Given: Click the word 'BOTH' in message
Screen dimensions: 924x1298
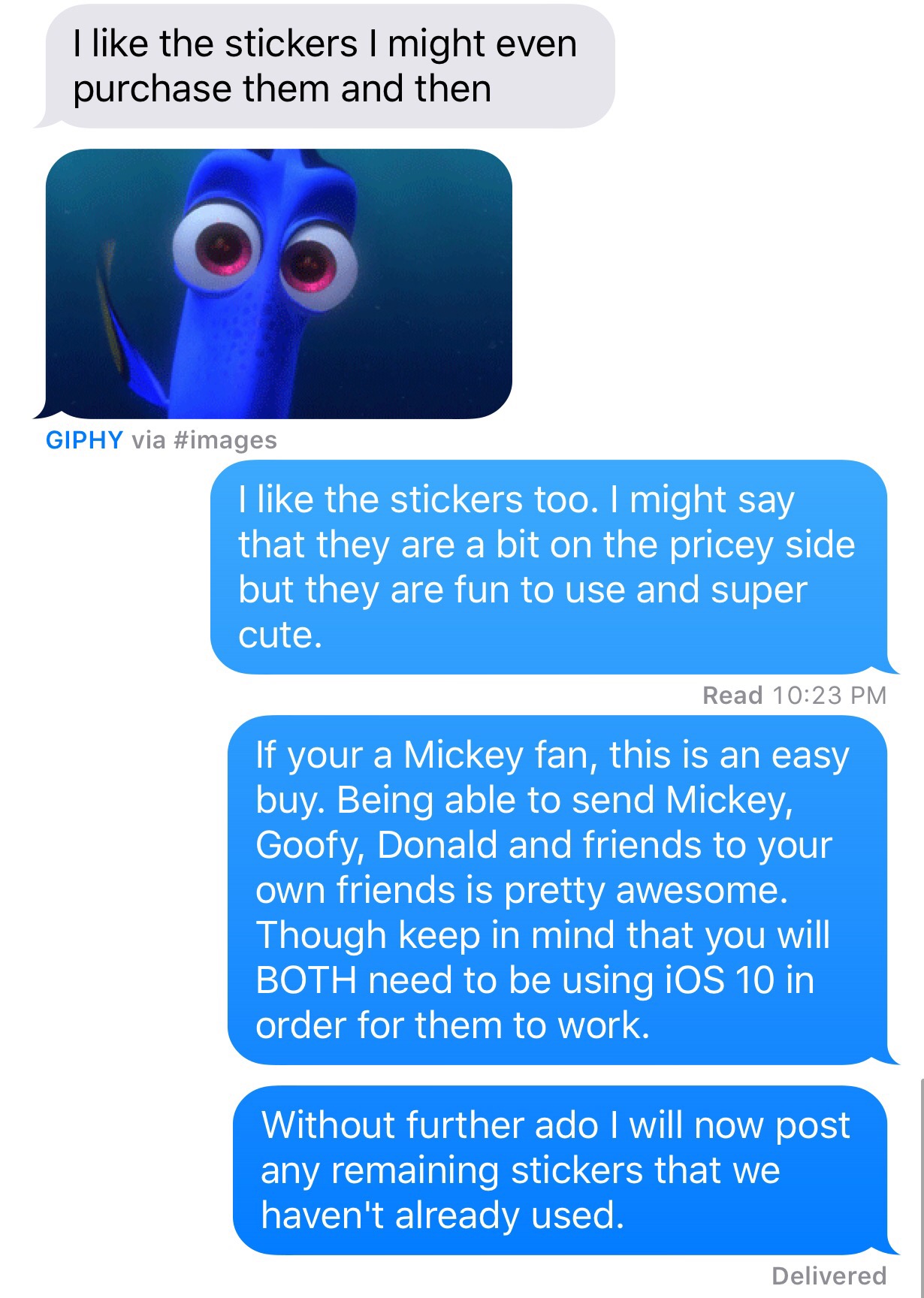Looking at the screenshot, I should 306,980.
